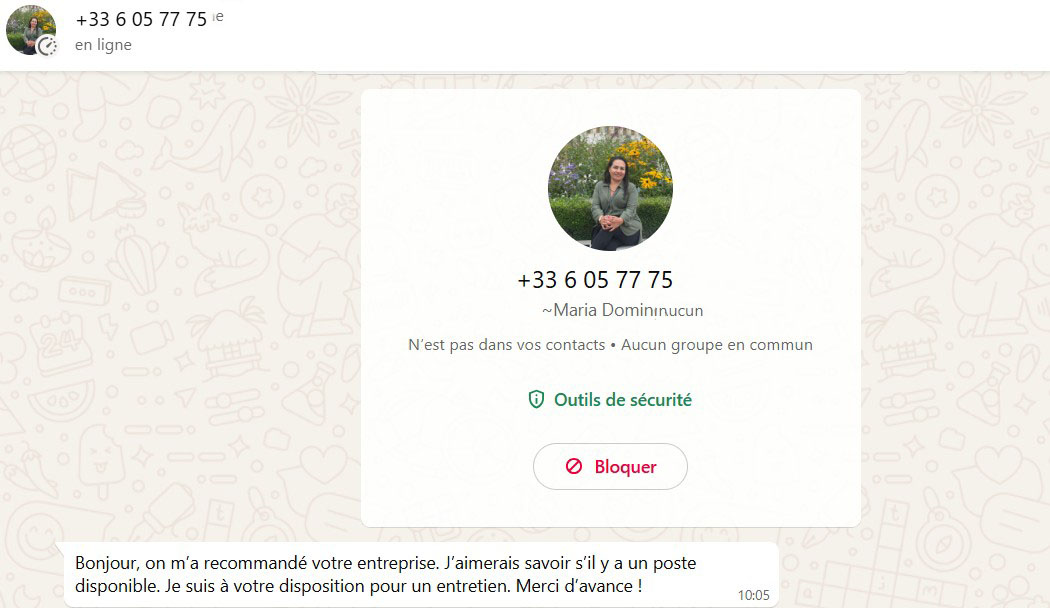
Task: Click the "en ligne" status text
Action: click(x=103, y=45)
